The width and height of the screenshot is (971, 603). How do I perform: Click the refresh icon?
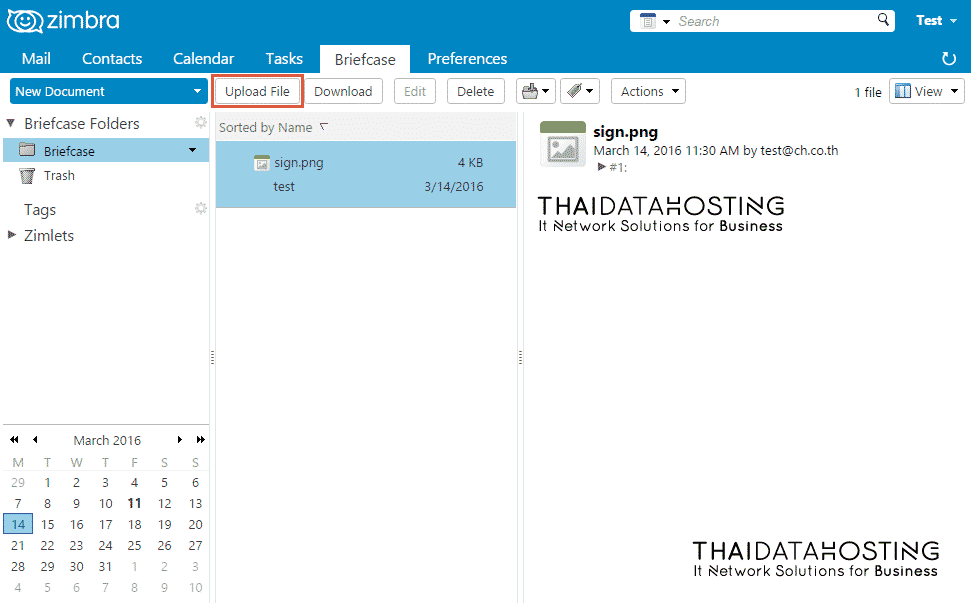[x=949, y=59]
